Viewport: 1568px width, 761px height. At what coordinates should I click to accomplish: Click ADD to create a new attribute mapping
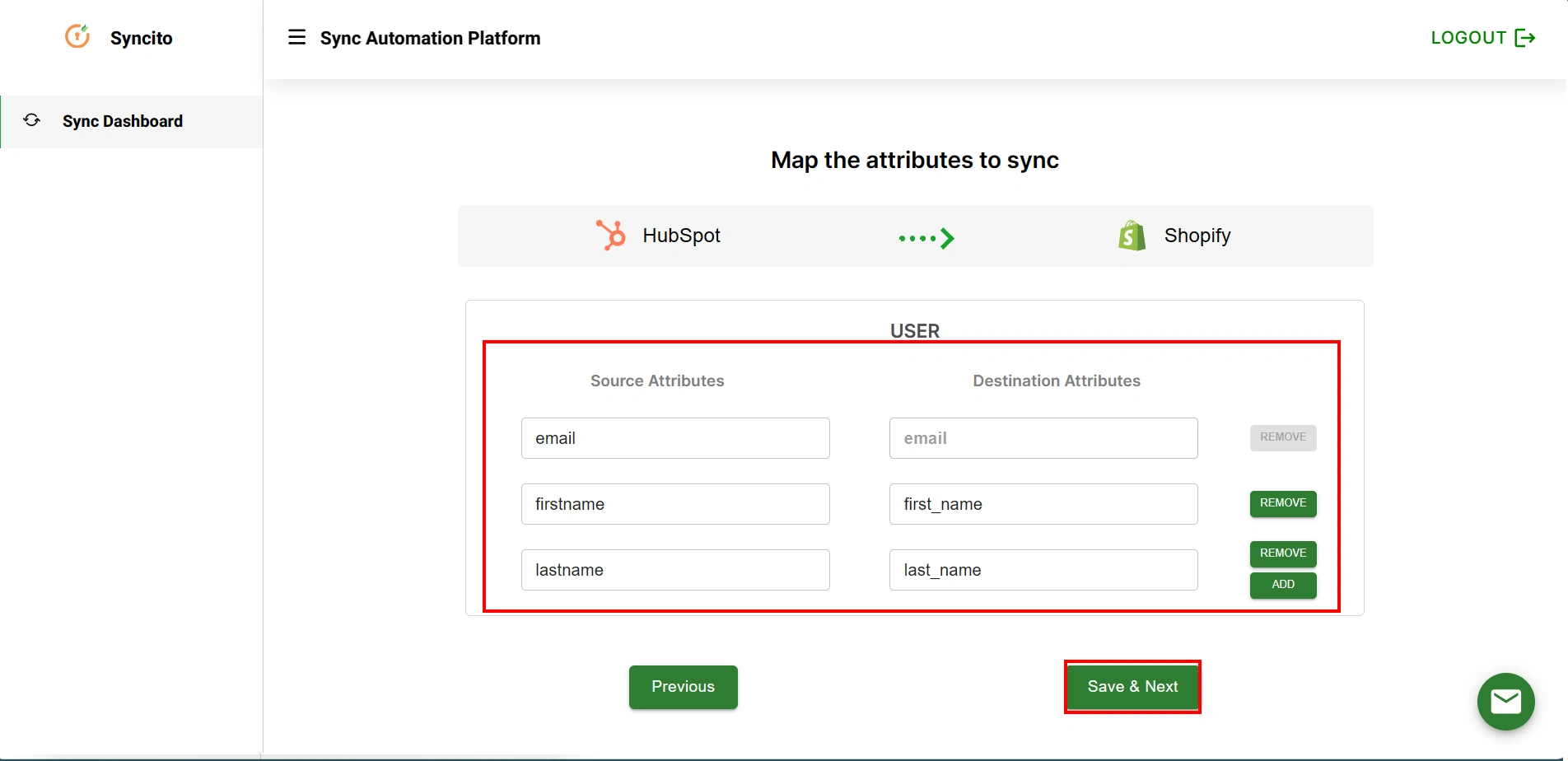point(1281,585)
